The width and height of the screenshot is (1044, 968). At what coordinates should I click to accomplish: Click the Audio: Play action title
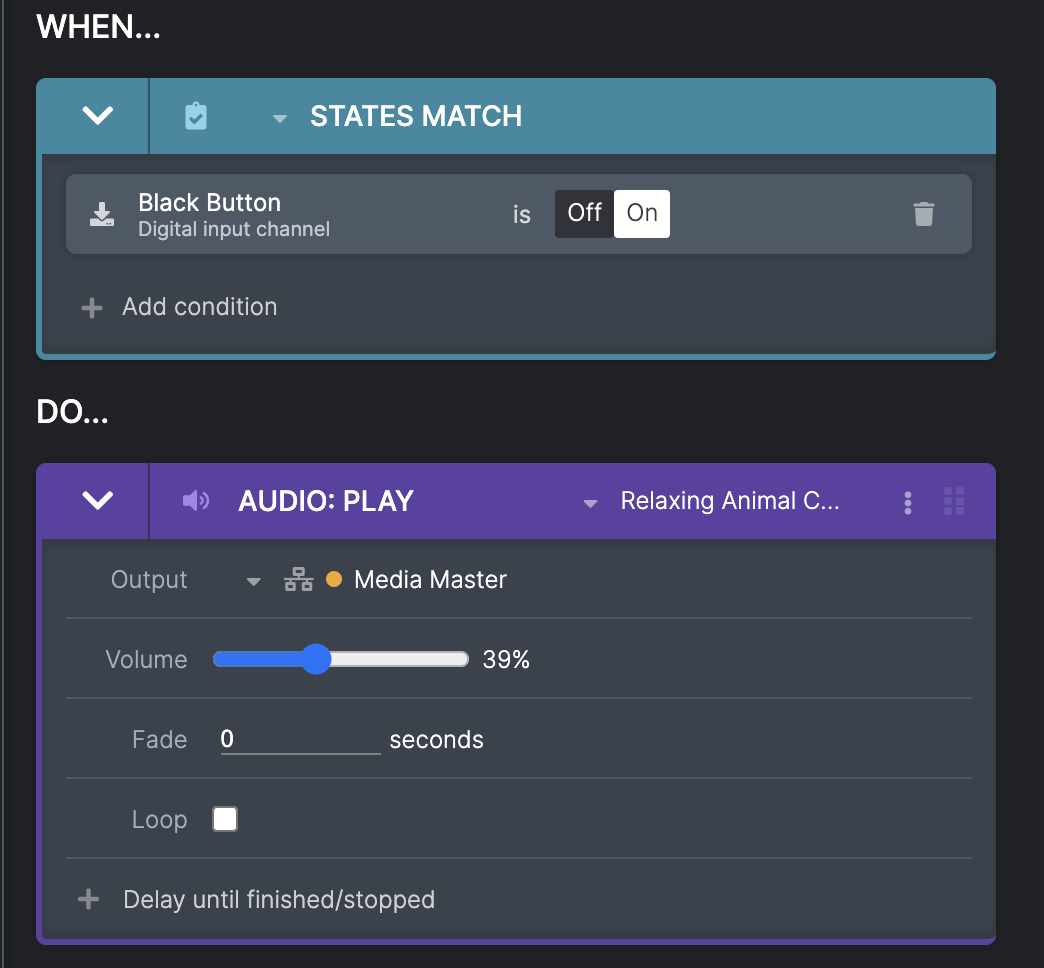coord(326,501)
